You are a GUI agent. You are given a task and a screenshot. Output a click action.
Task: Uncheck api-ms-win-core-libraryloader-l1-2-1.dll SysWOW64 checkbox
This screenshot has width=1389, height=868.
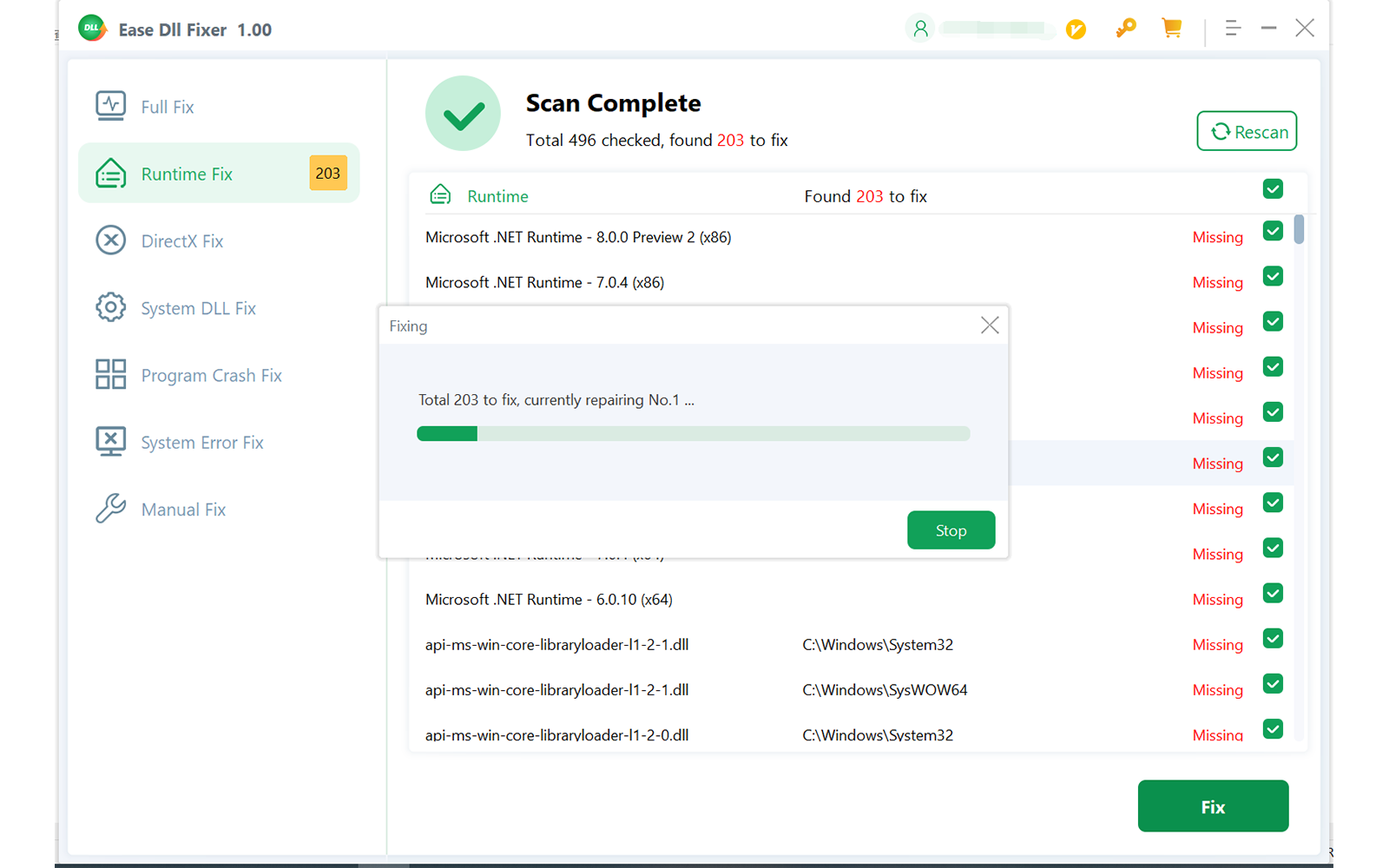[1273, 684]
